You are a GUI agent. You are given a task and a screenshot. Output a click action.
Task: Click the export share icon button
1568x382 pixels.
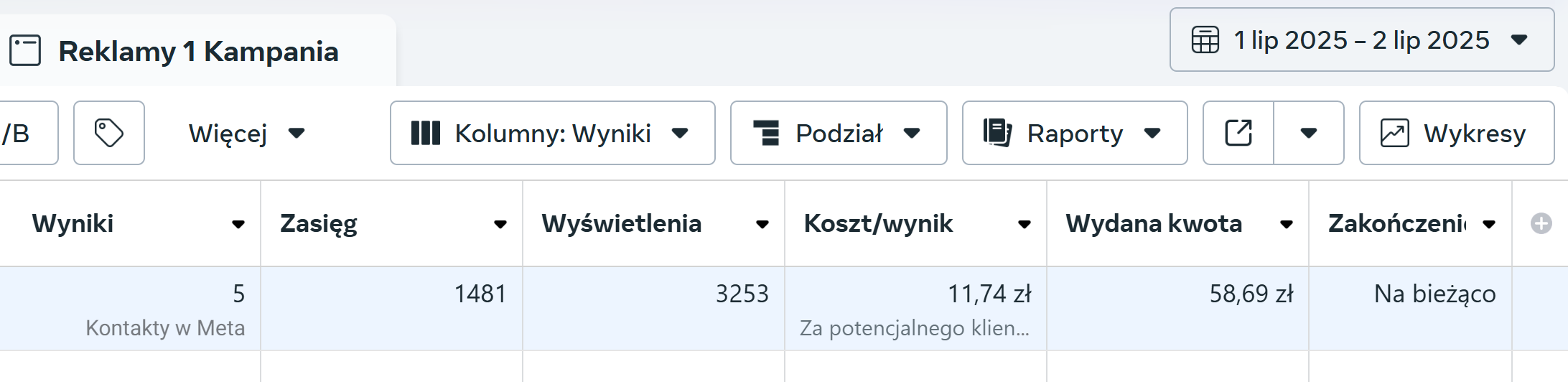coord(1238,133)
